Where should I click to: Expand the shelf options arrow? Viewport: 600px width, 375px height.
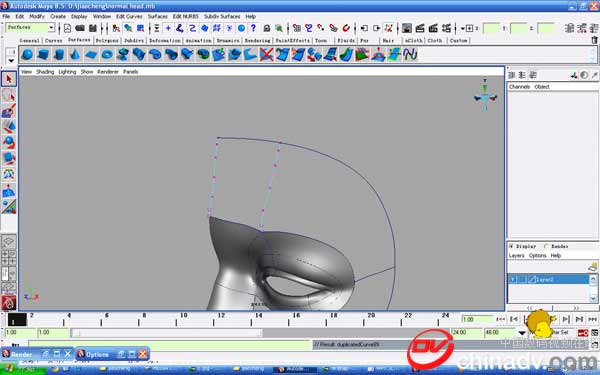[11, 60]
